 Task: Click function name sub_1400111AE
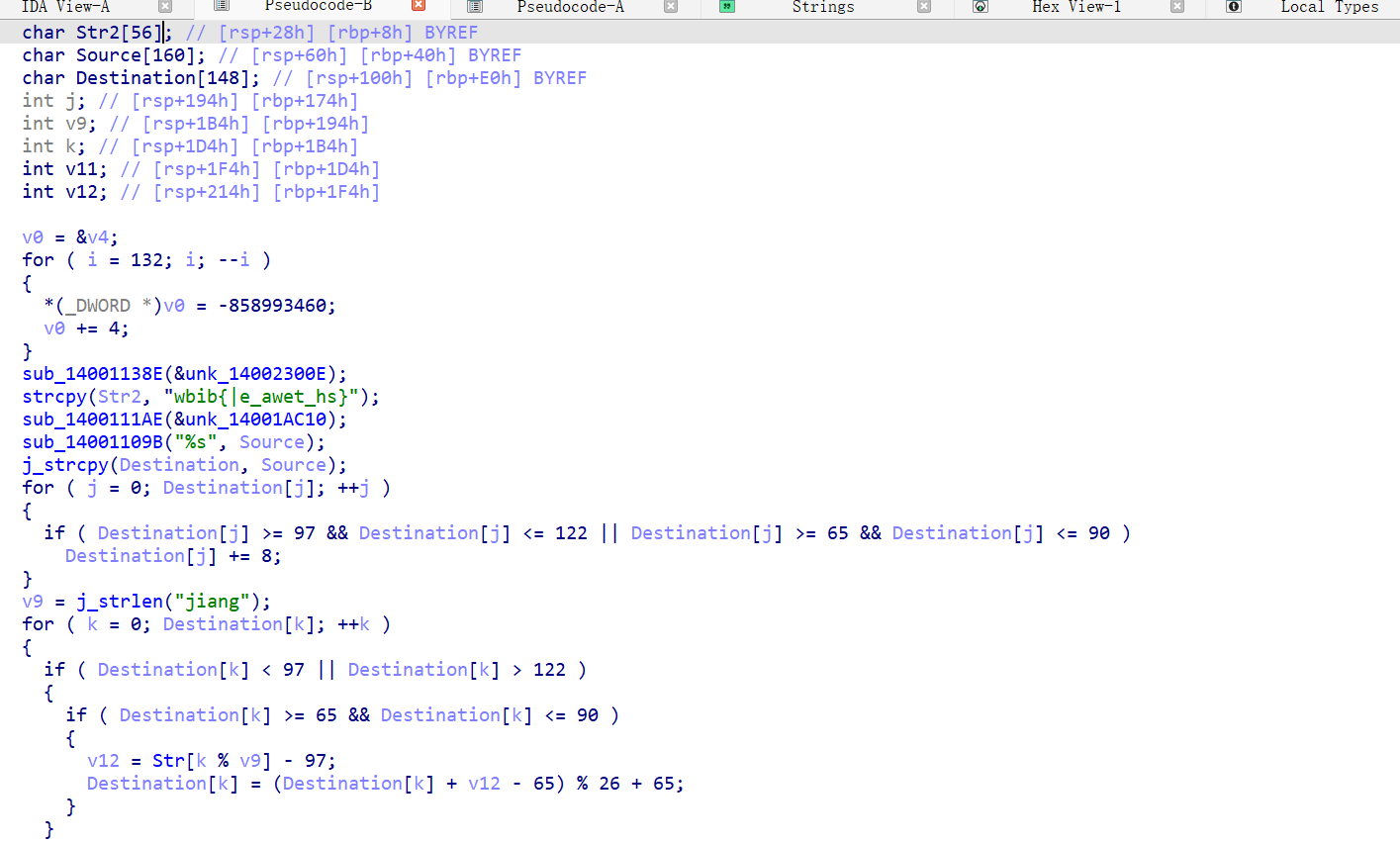tap(92, 420)
